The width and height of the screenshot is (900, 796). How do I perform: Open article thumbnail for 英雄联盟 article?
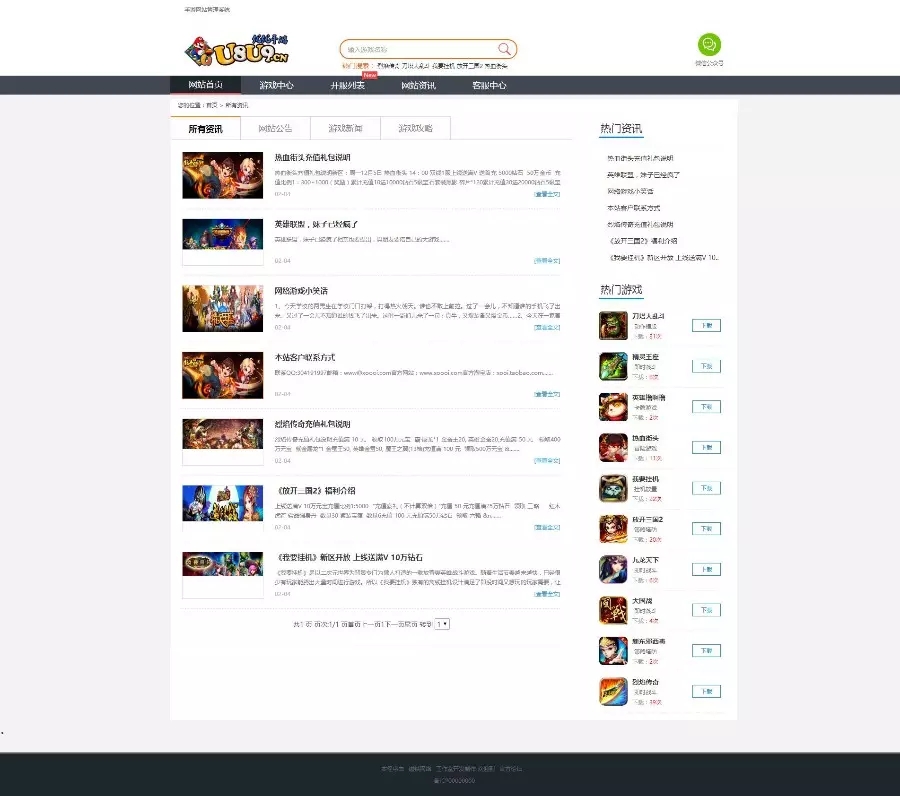coord(223,242)
